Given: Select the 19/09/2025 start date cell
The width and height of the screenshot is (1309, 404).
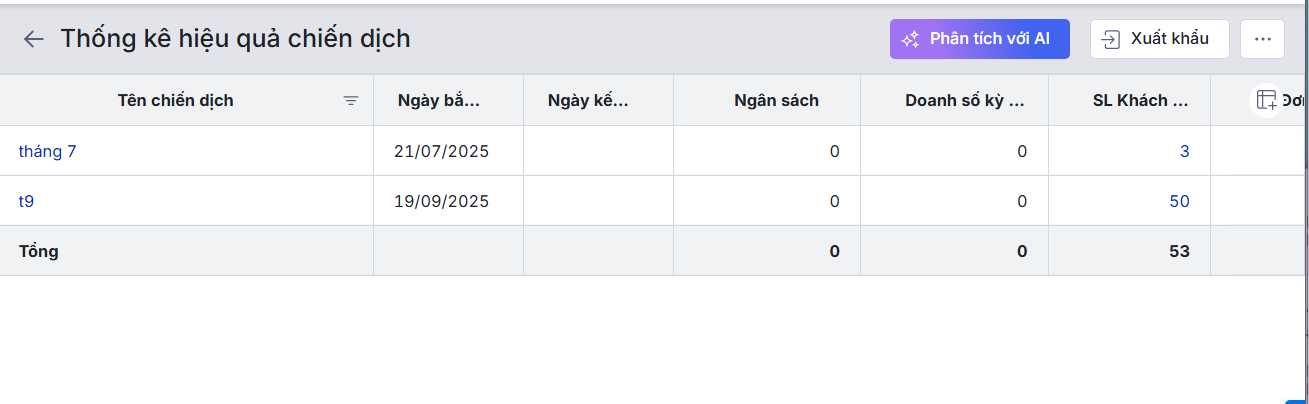Looking at the screenshot, I should point(441,201).
